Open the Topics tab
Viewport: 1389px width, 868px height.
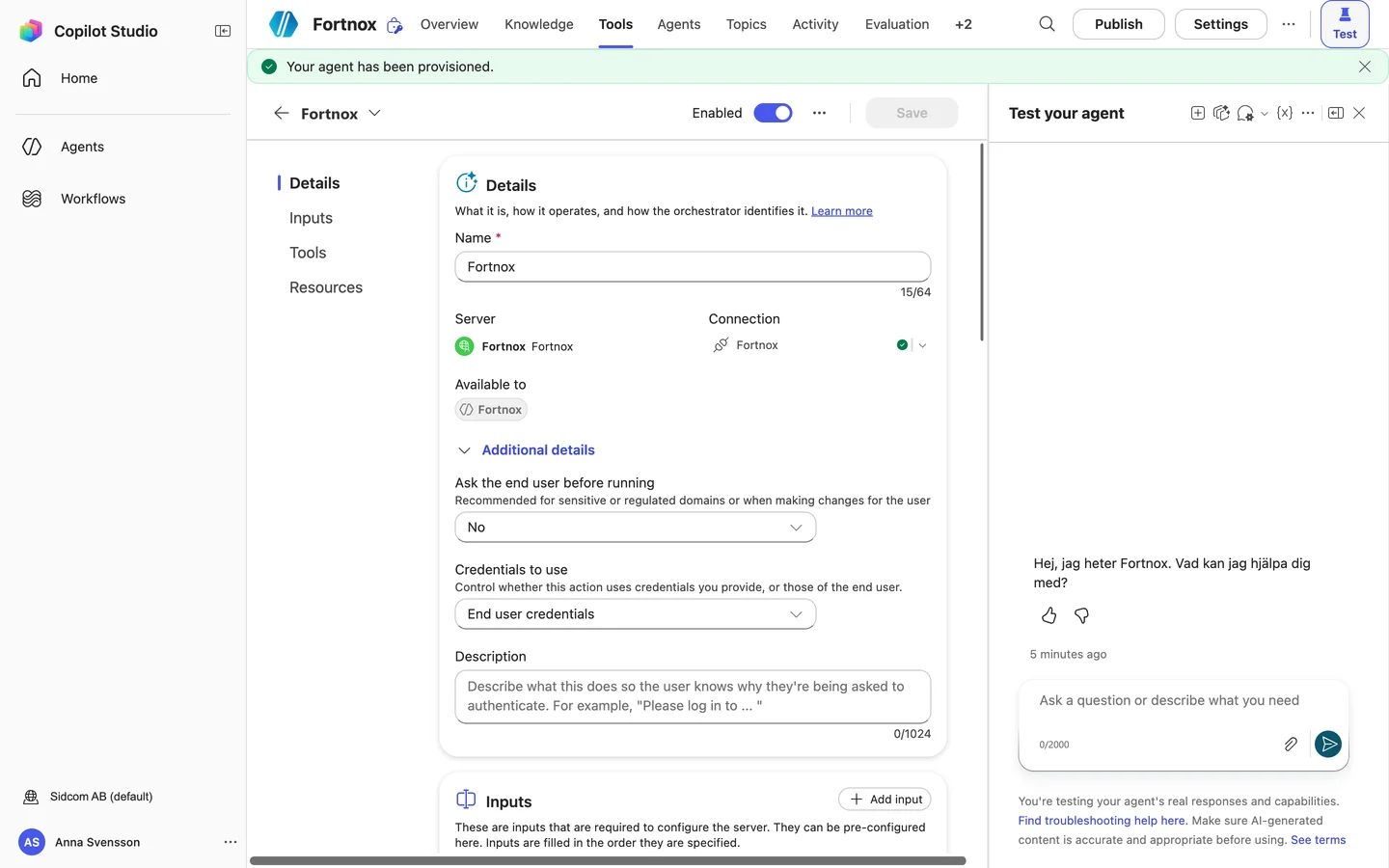point(747,24)
